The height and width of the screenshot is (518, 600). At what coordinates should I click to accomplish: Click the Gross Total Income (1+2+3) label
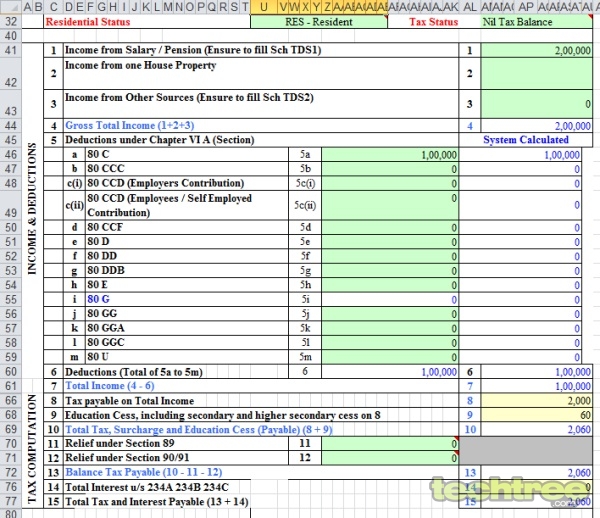[x=130, y=125]
